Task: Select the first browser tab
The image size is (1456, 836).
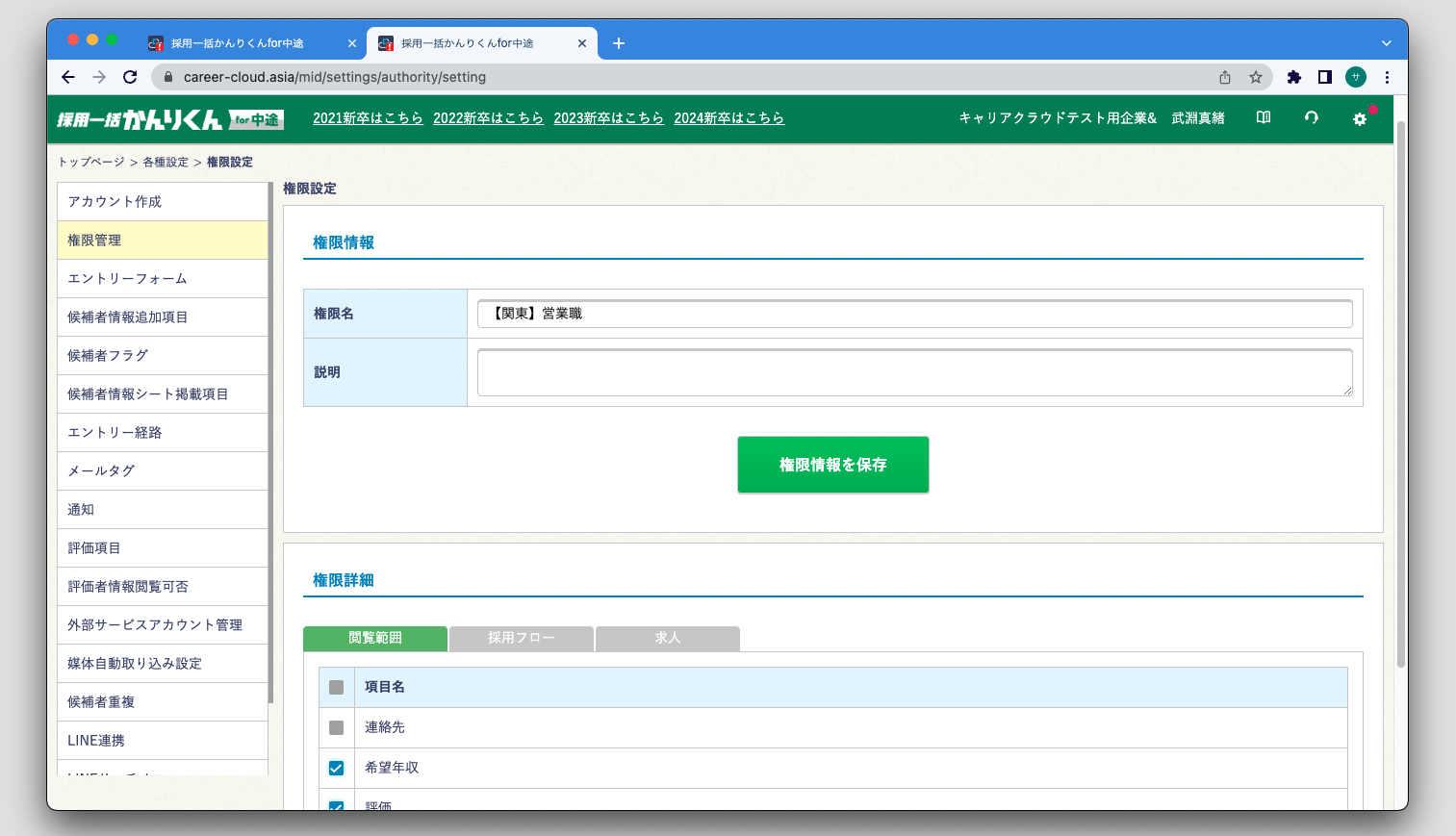Action: click(x=252, y=43)
